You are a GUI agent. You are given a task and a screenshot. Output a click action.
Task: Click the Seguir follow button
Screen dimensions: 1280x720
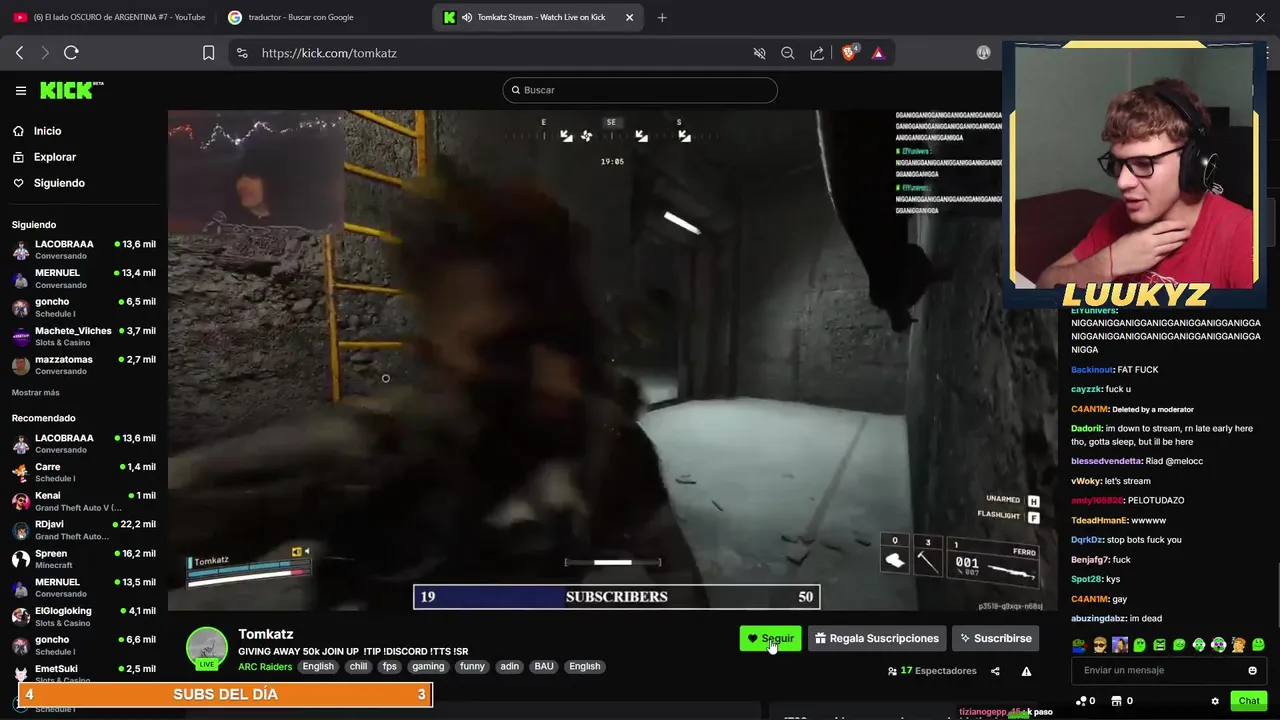[x=770, y=638]
